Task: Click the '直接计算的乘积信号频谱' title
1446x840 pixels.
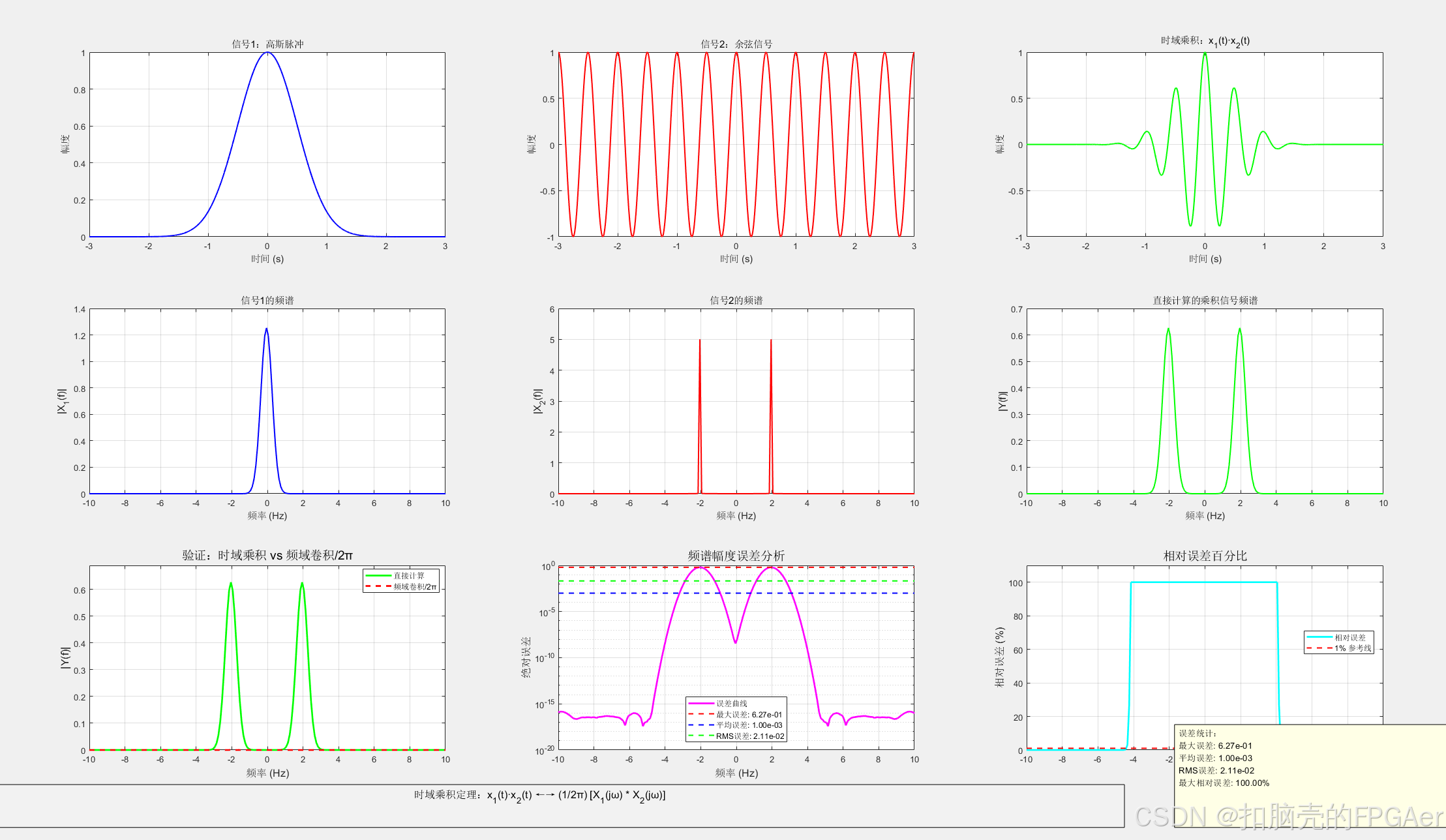Action: (1205, 300)
